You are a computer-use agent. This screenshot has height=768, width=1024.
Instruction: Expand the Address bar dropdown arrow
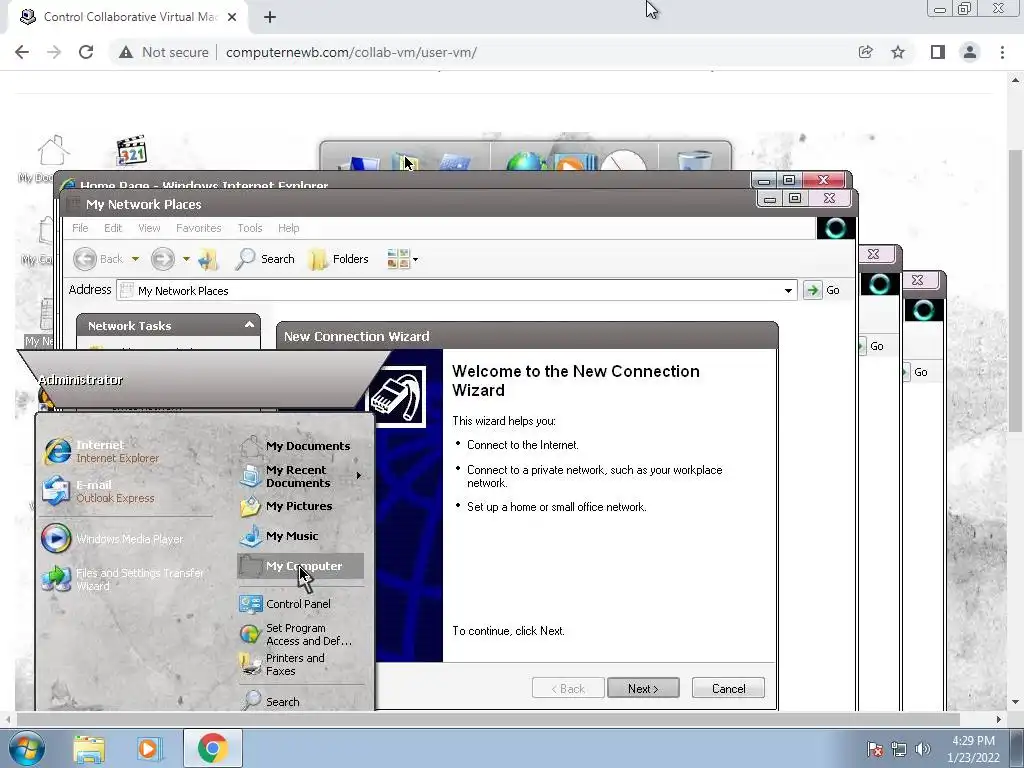[x=788, y=291]
